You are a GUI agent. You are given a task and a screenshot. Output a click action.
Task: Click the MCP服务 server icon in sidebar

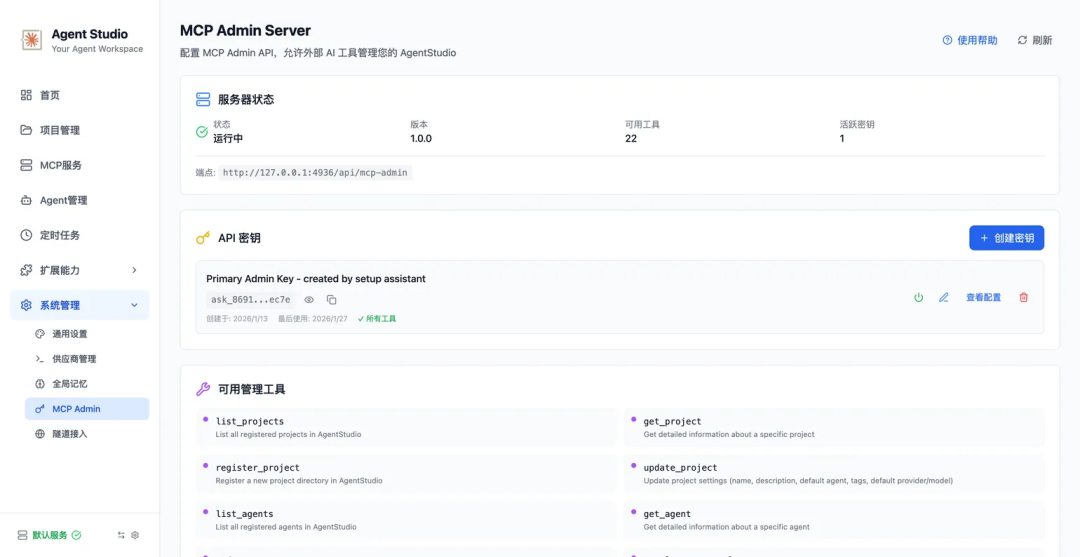click(26, 165)
